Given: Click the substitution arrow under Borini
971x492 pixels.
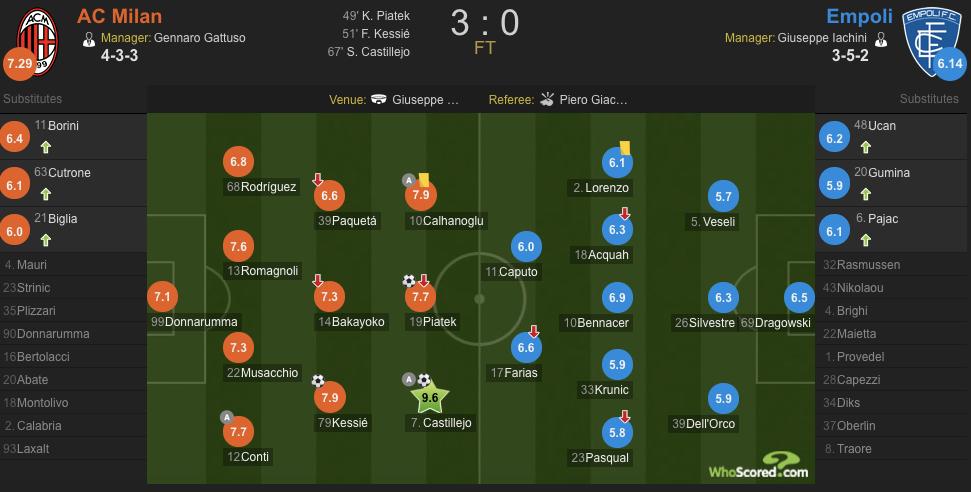Looking at the screenshot, I should pyautogui.click(x=43, y=146).
